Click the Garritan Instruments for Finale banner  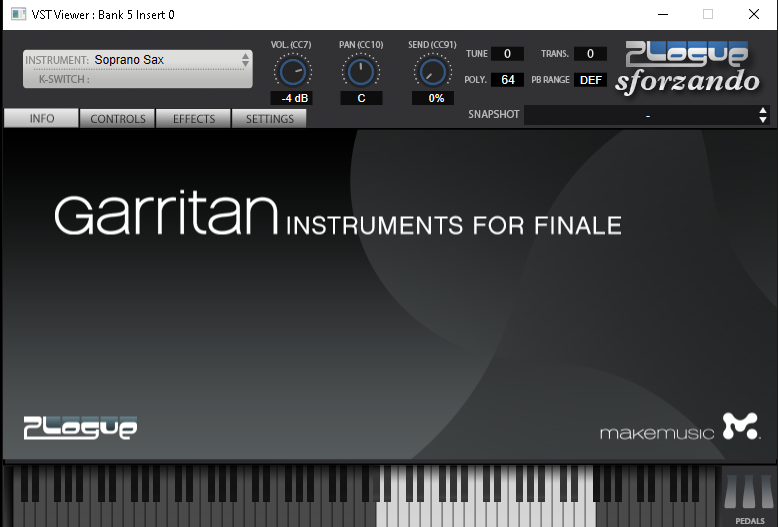(337, 215)
